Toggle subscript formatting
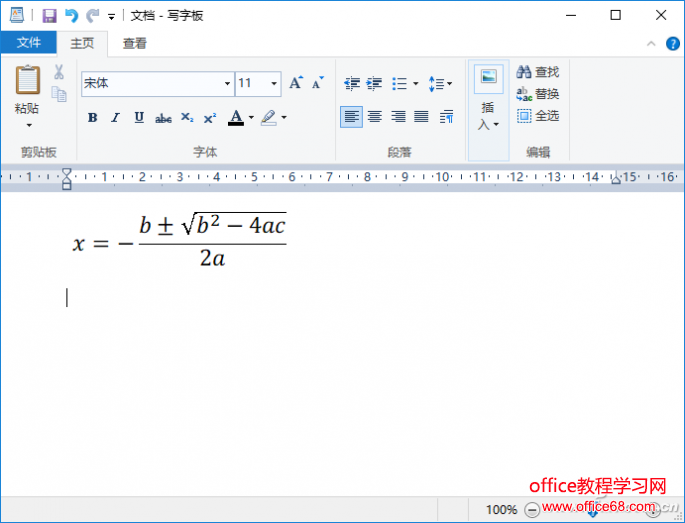Image resolution: width=685 pixels, height=523 pixels. click(187, 118)
